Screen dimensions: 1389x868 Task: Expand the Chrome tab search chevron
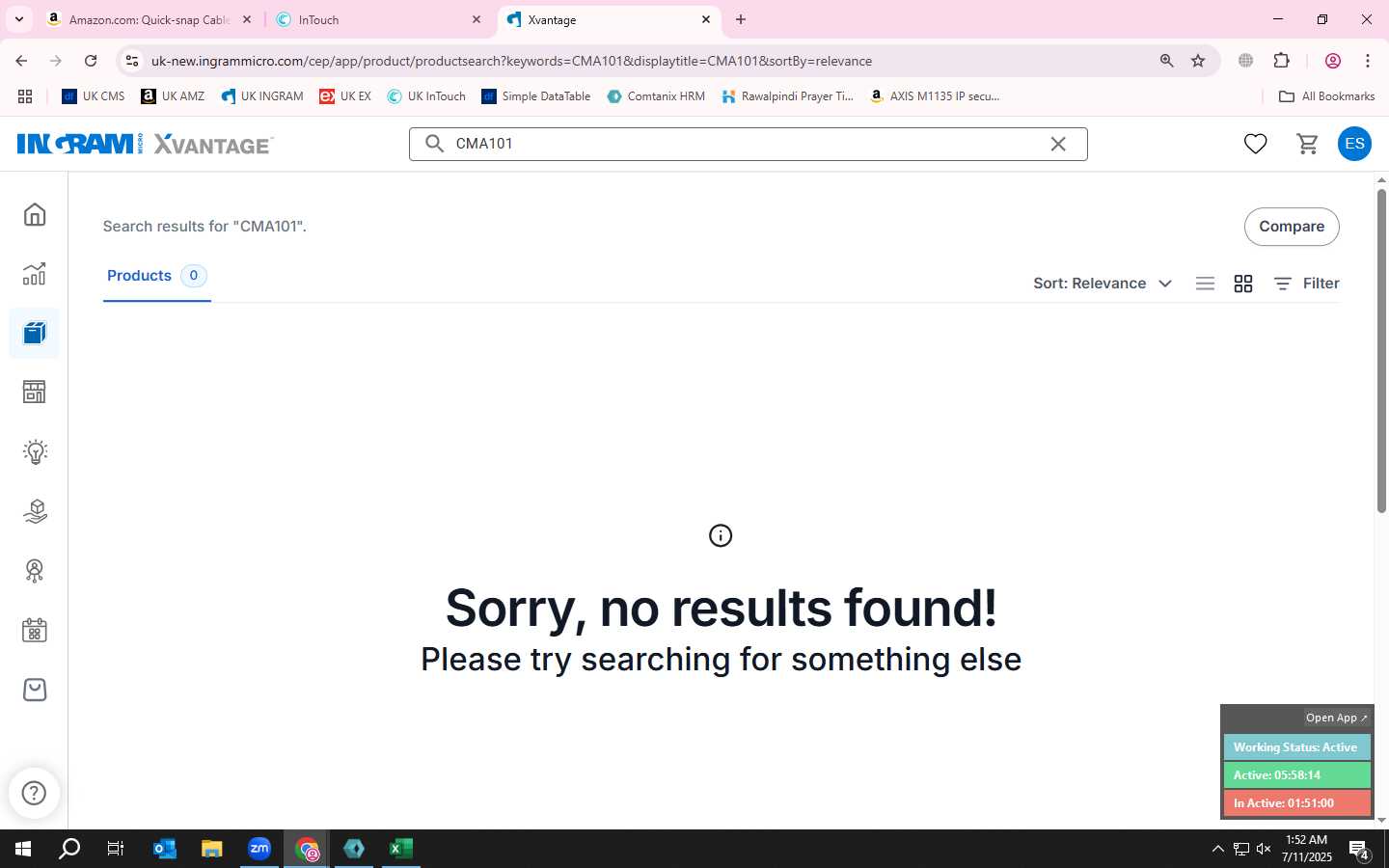(18, 19)
